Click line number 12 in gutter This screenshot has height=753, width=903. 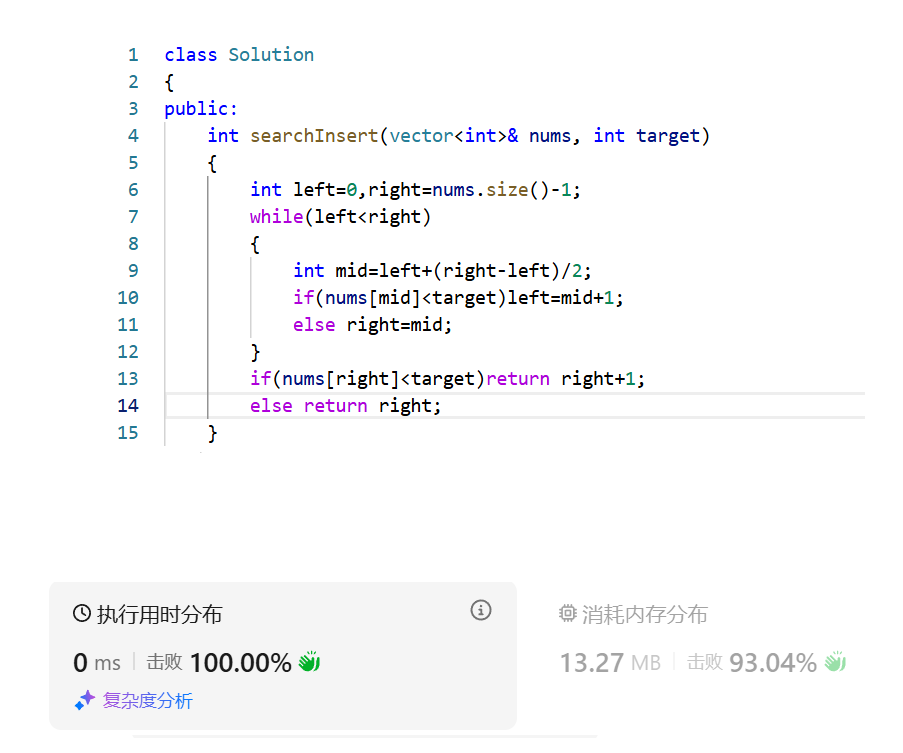(x=128, y=352)
